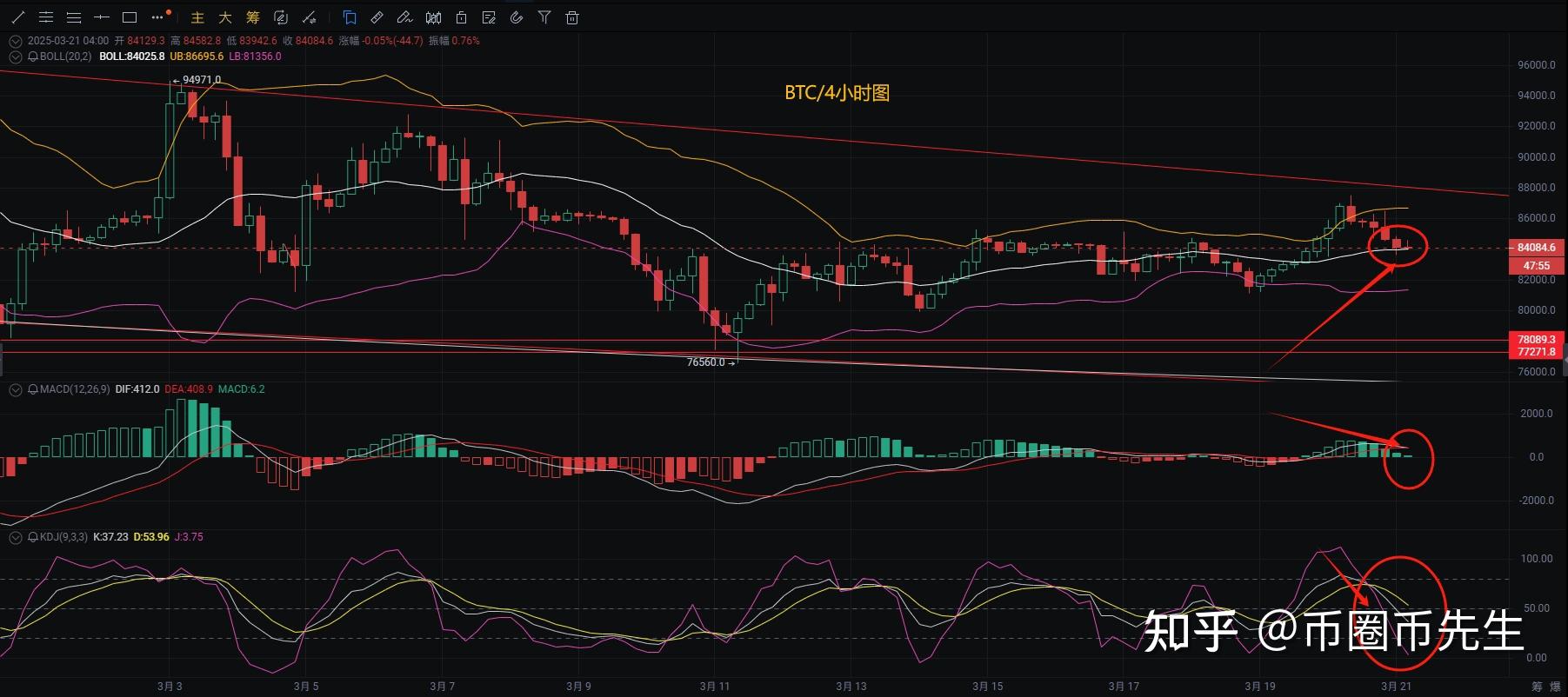The height and width of the screenshot is (697, 1568).
Task: Select the three horizontal lines tool
Action: 74,17
